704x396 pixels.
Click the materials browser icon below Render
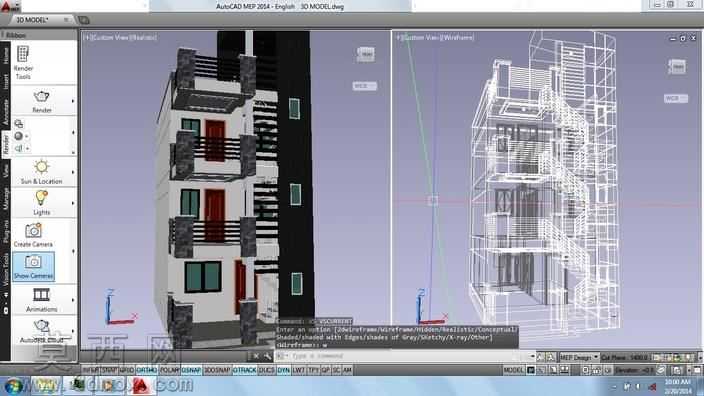(x=19, y=124)
